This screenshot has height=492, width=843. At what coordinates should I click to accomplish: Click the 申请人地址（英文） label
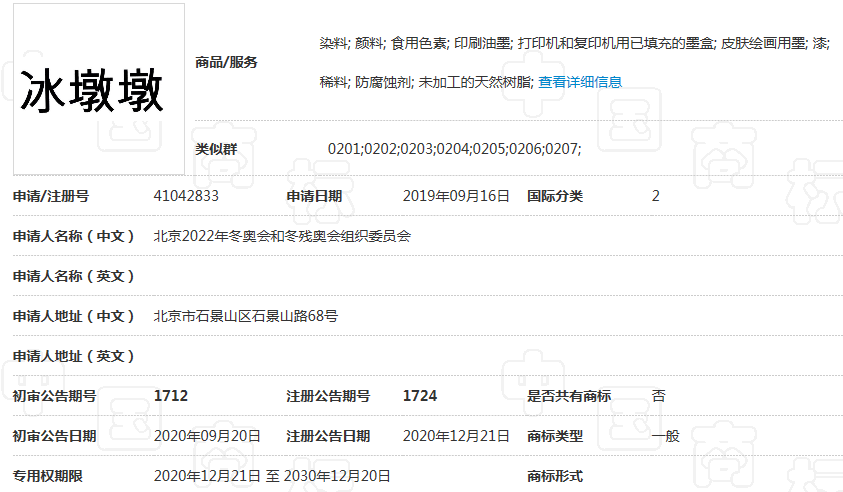pyautogui.click(x=74, y=356)
